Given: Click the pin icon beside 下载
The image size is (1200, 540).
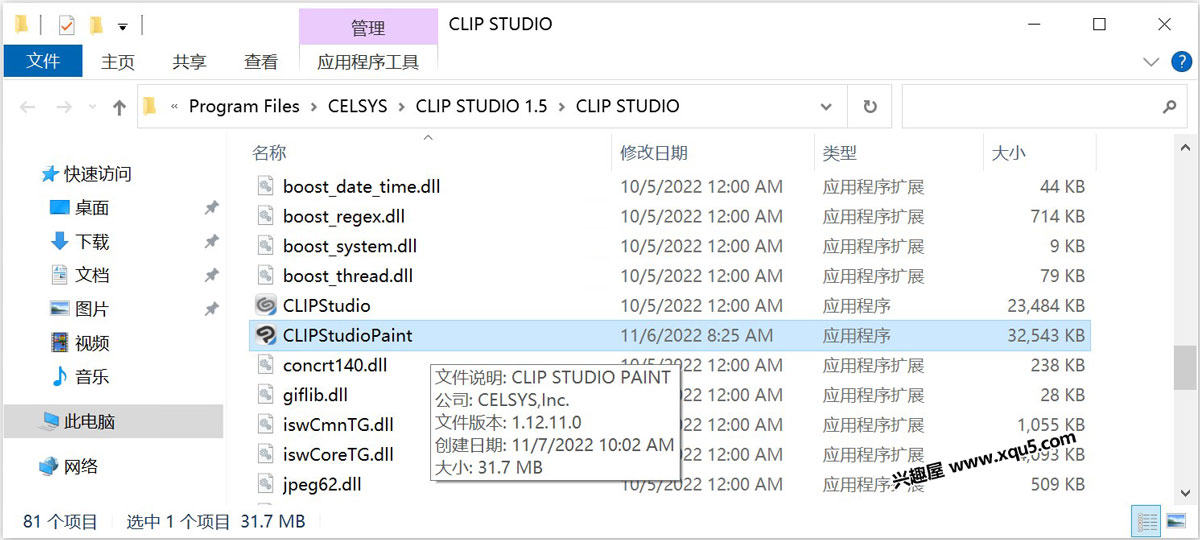Looking at the screenshot, I should 211,242.
